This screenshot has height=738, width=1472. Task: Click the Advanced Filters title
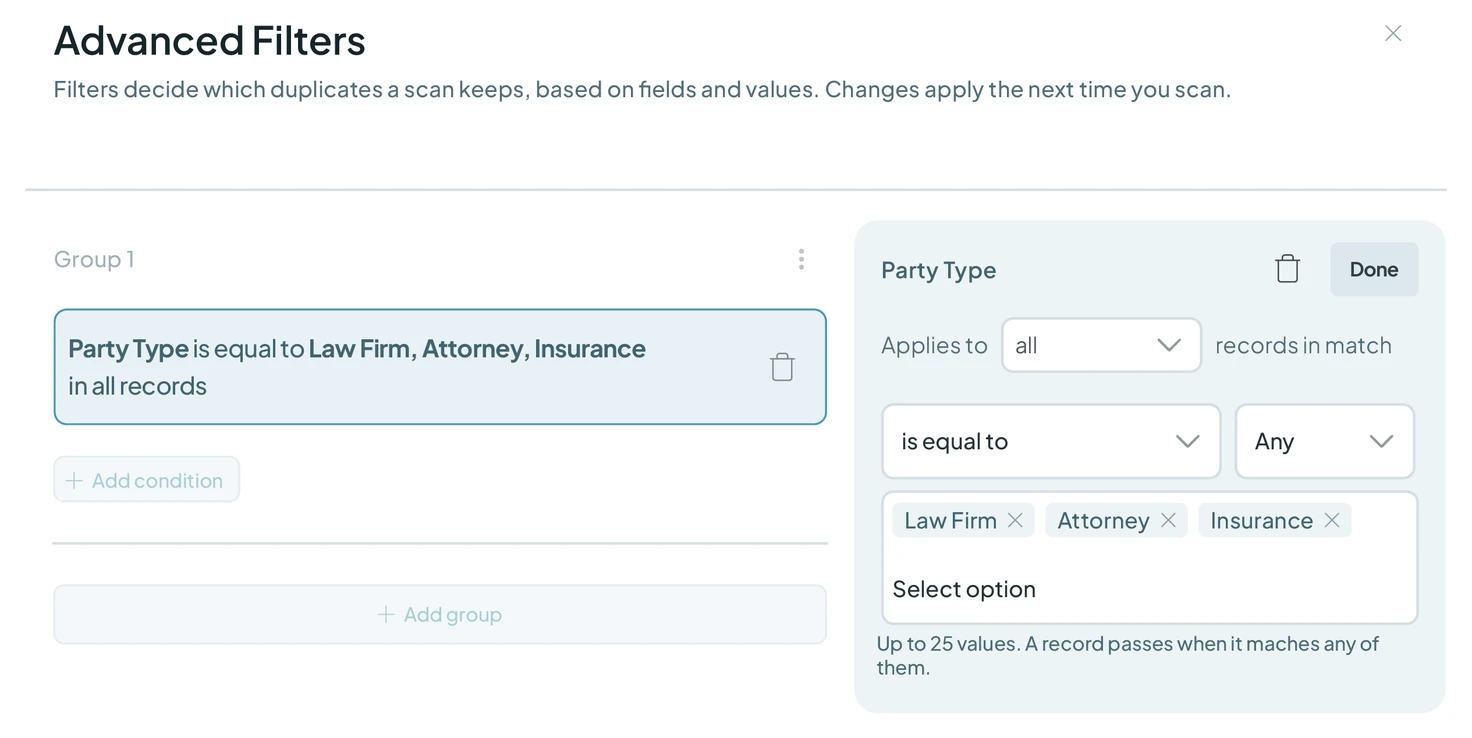(x=209, y=41)
